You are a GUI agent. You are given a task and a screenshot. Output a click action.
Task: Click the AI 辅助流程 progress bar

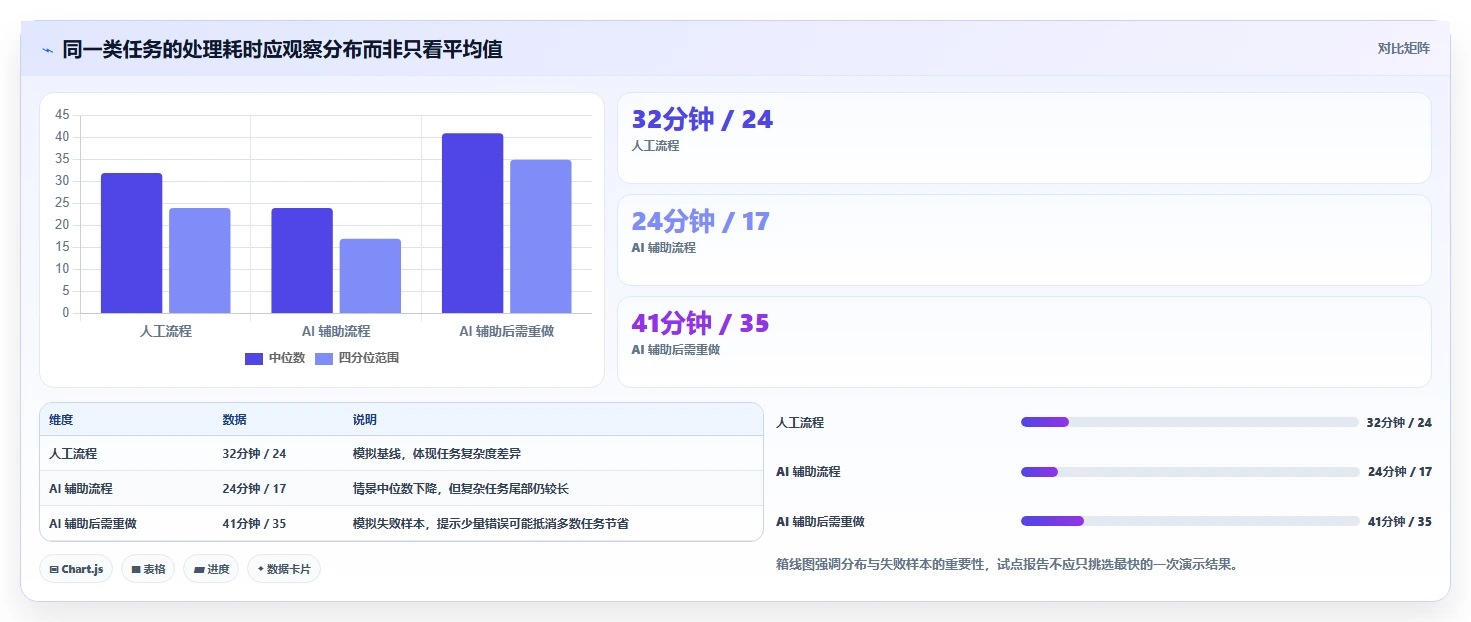[x=1189, y=472]
